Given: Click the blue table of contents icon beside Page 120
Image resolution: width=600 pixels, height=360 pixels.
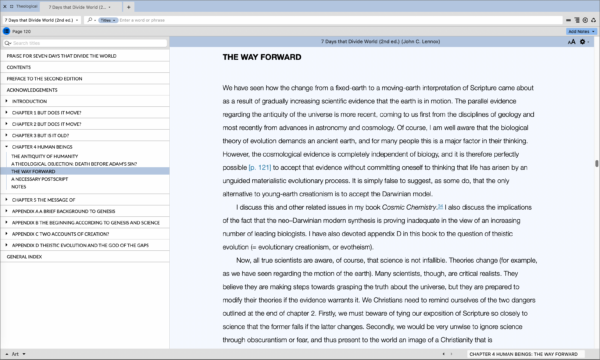Looking at the screenshot, I should pyautogui.click(x=6, y=31).
